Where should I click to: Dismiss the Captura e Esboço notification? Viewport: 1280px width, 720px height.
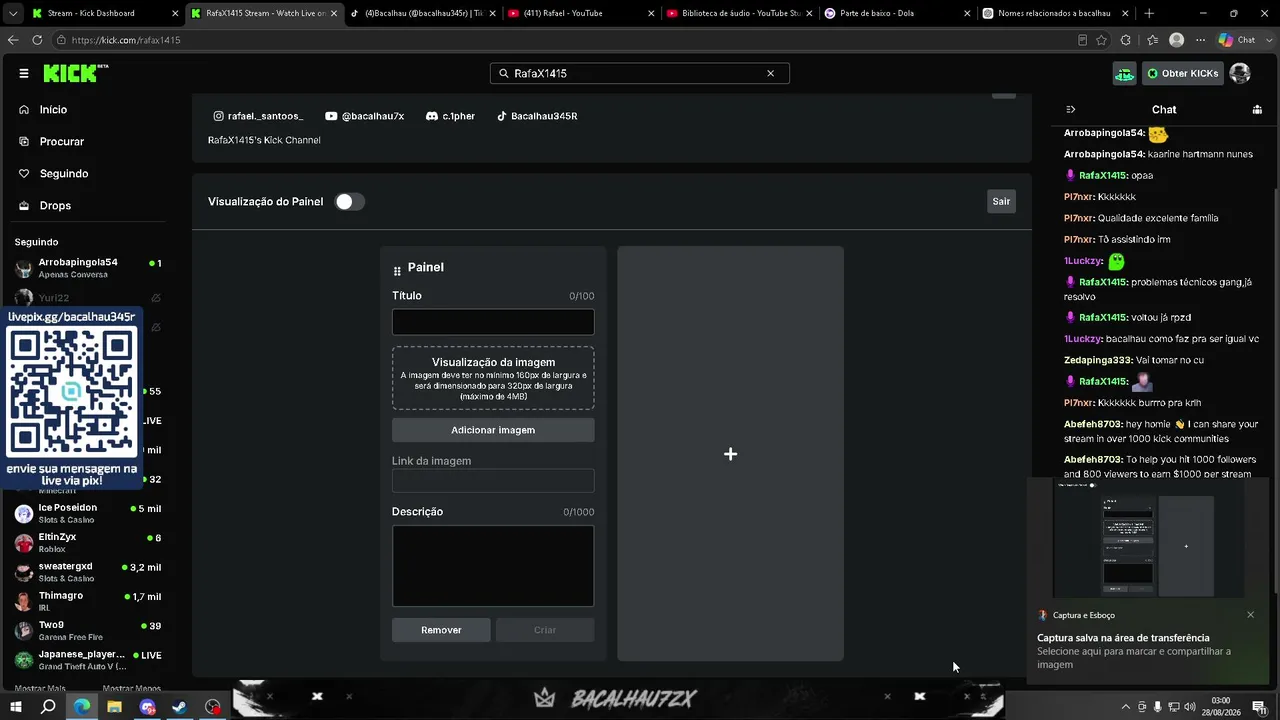pos(1250,615)
